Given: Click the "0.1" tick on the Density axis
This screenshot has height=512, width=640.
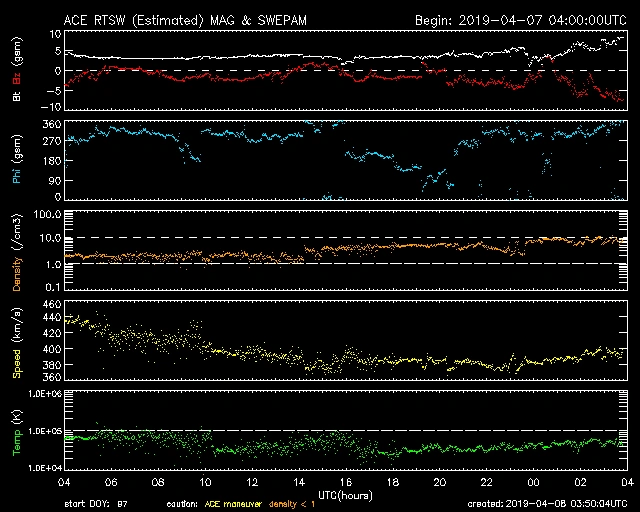Looking at the screenshot, I should 53,287.
